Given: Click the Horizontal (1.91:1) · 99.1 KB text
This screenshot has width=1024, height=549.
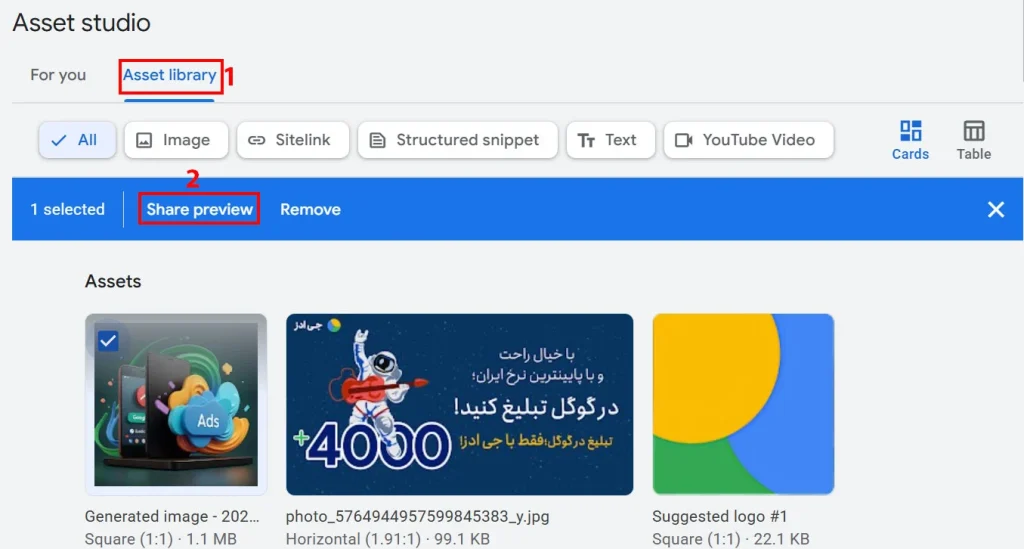Looking at the screenshot, I should click(x=387, y=539).
